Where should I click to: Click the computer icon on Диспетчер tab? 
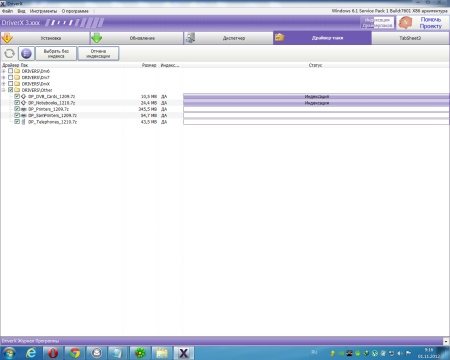[x=190, y=38]
